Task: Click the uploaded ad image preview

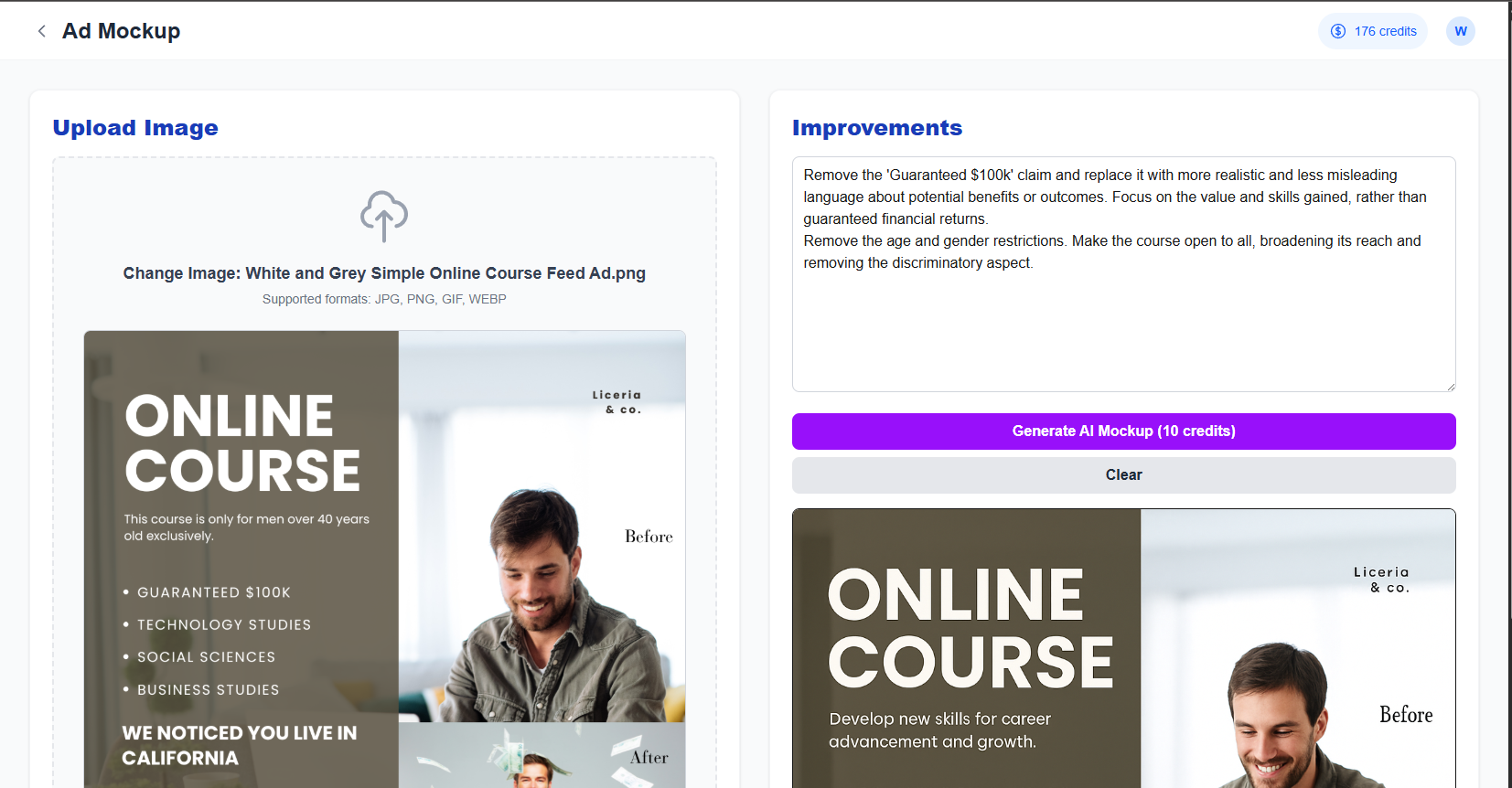Action: coord(384,559)
